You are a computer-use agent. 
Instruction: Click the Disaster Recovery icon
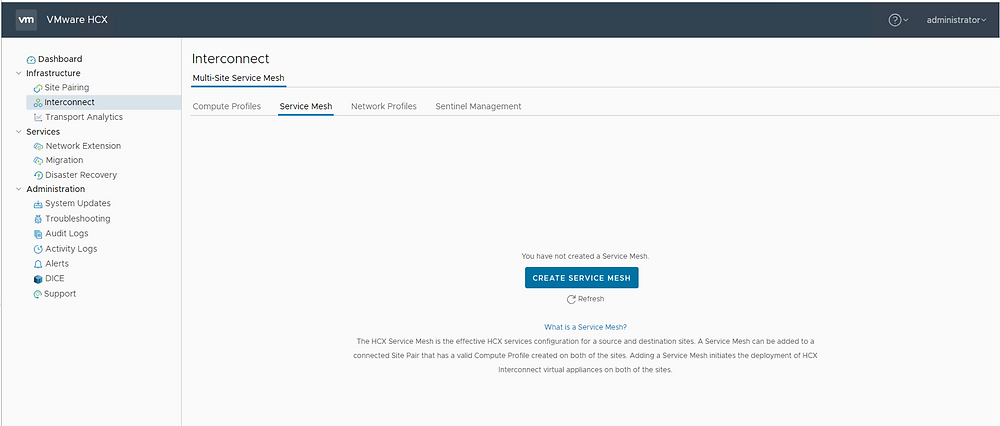(38, 175)
